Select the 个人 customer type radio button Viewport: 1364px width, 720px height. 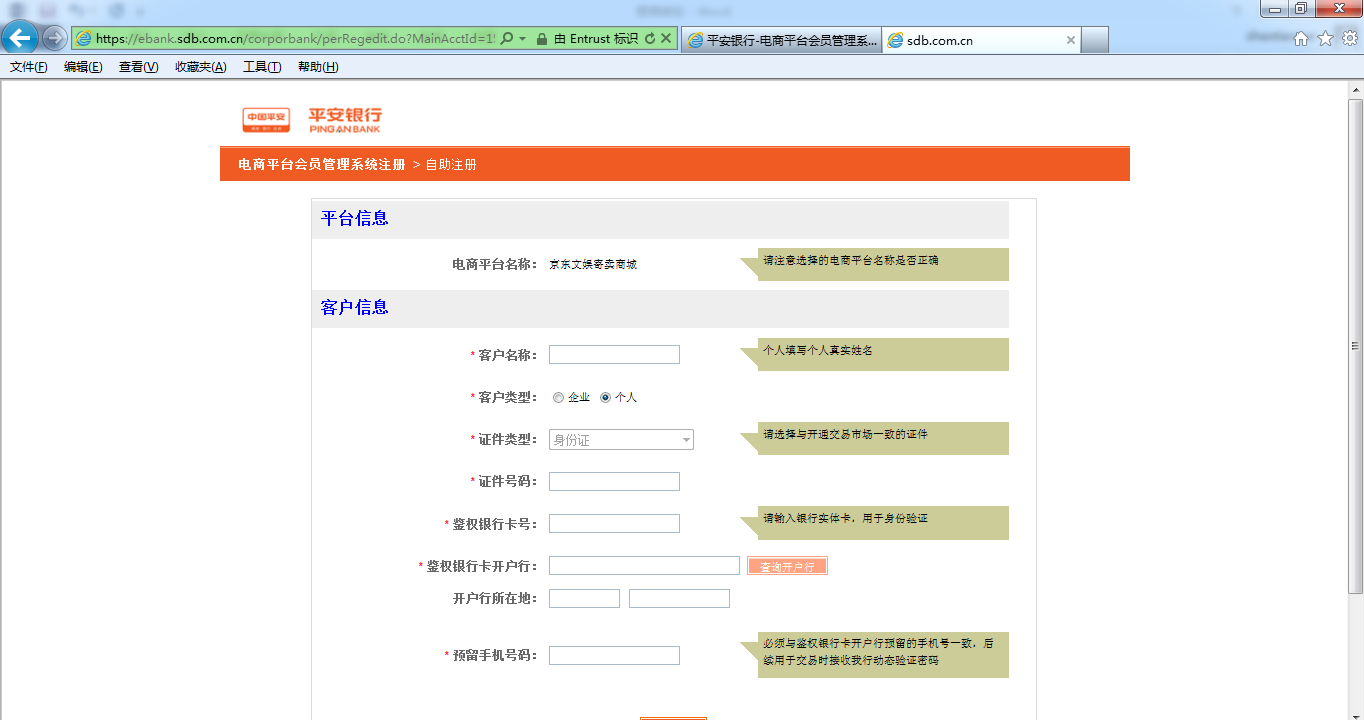coord(605,398)
